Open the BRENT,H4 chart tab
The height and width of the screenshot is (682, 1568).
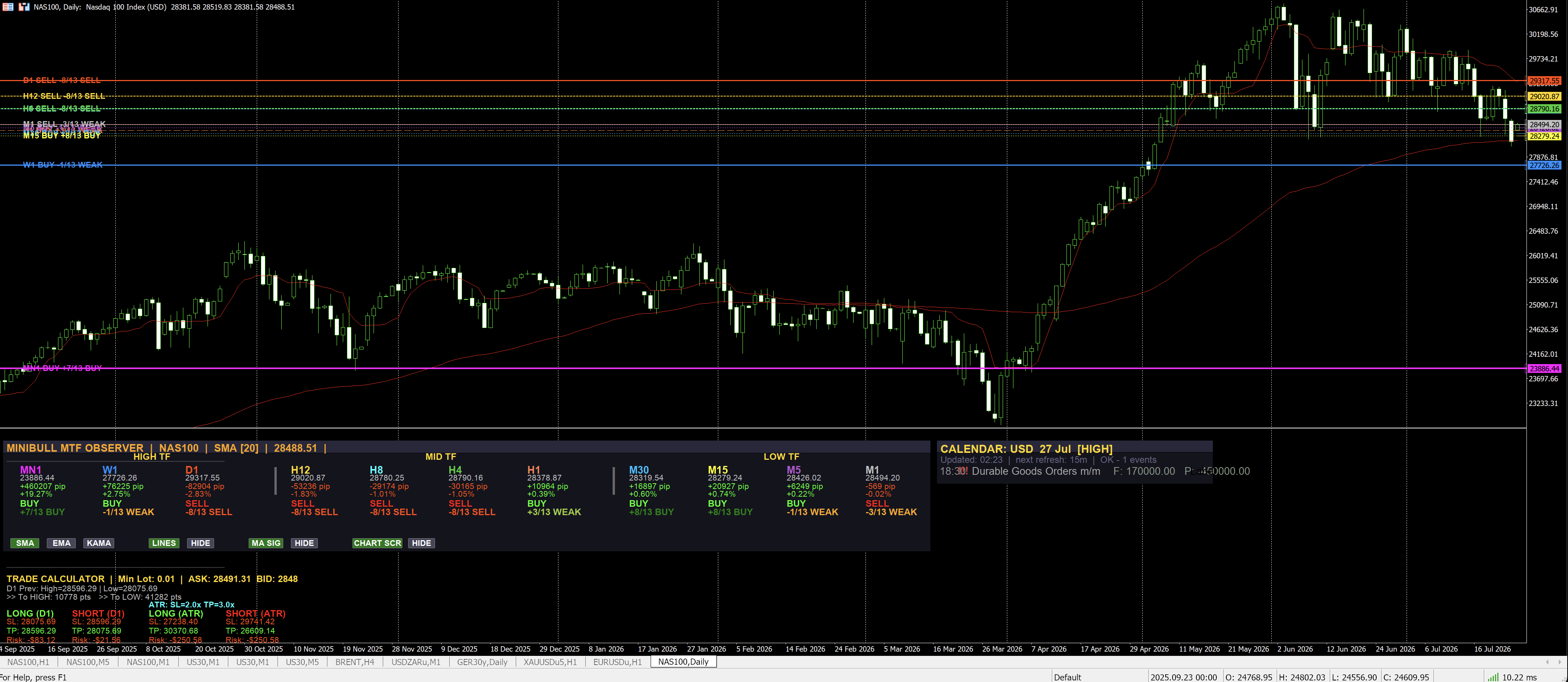355,662
